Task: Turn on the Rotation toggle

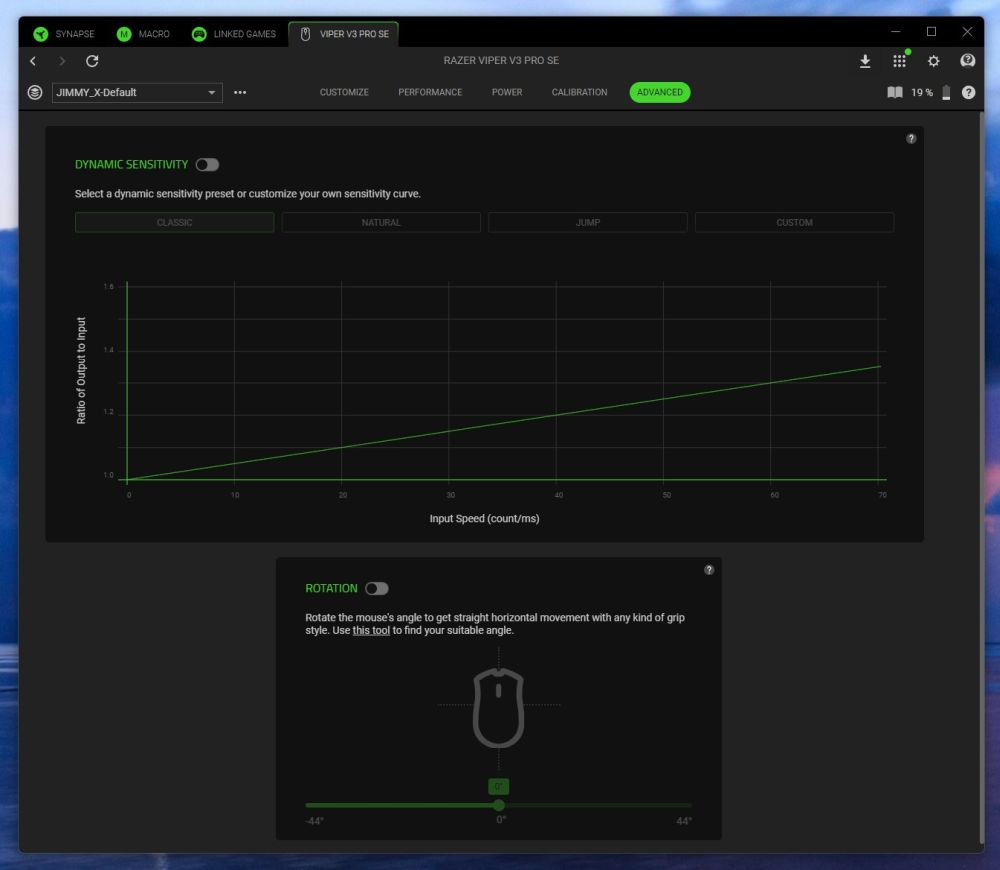Action: 376,589
